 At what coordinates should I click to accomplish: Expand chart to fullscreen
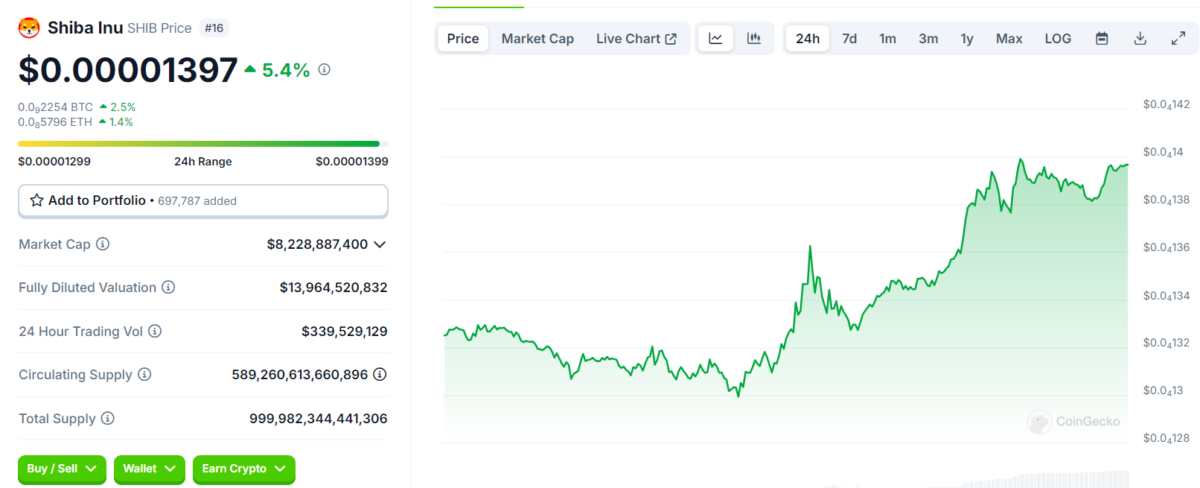[1178, 39]
